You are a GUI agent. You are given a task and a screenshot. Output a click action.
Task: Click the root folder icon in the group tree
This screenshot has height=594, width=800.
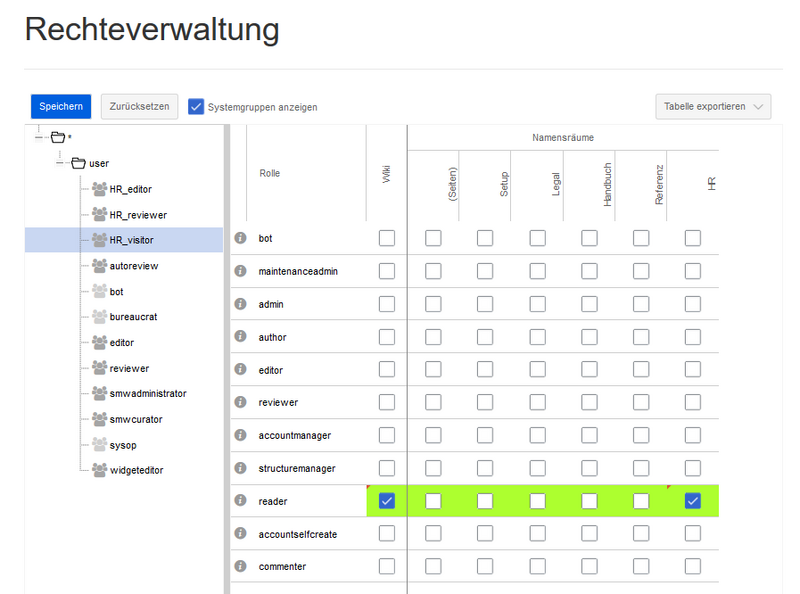tap(57, 138)
